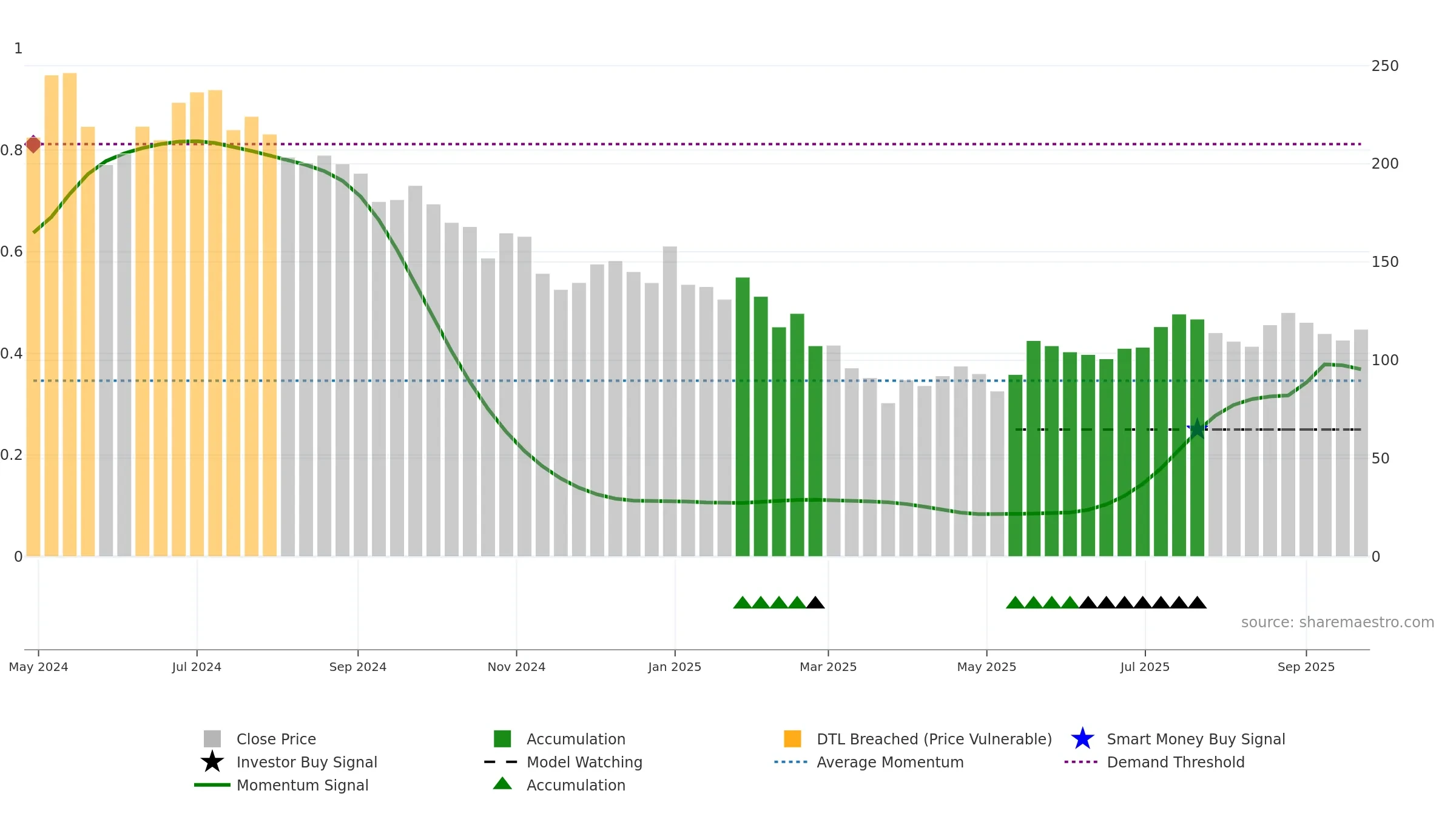This screenshot has width=1456, height=819.
Task: Click the green Accumulation triangle legend icon
Action: [x=502, y=784]
